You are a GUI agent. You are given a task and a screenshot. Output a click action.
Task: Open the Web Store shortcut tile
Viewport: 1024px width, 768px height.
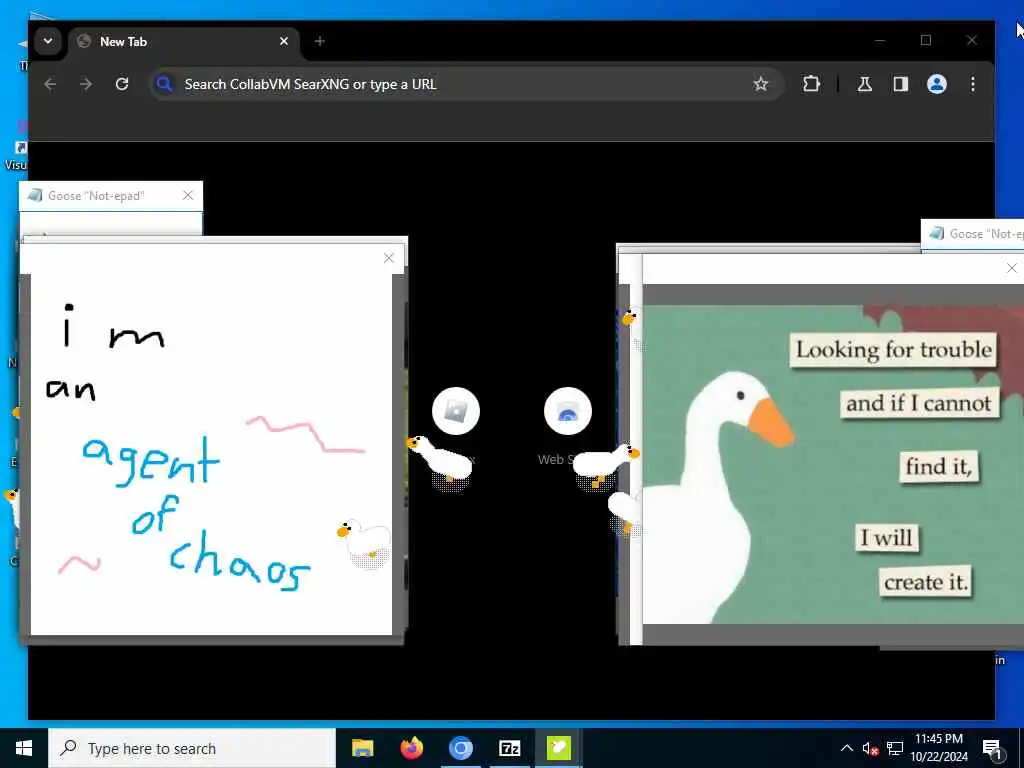point(568,411)
